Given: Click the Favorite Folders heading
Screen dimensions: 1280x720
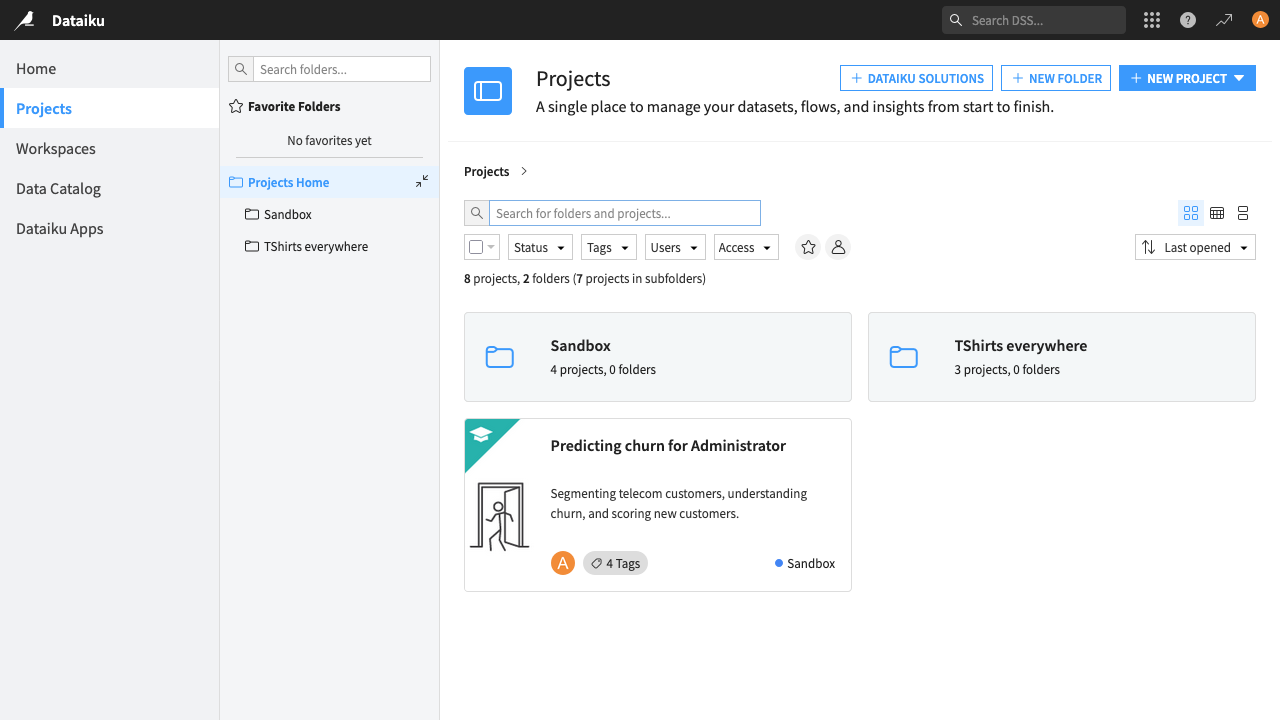Looking at the screenshot, I should pos(294,106).
